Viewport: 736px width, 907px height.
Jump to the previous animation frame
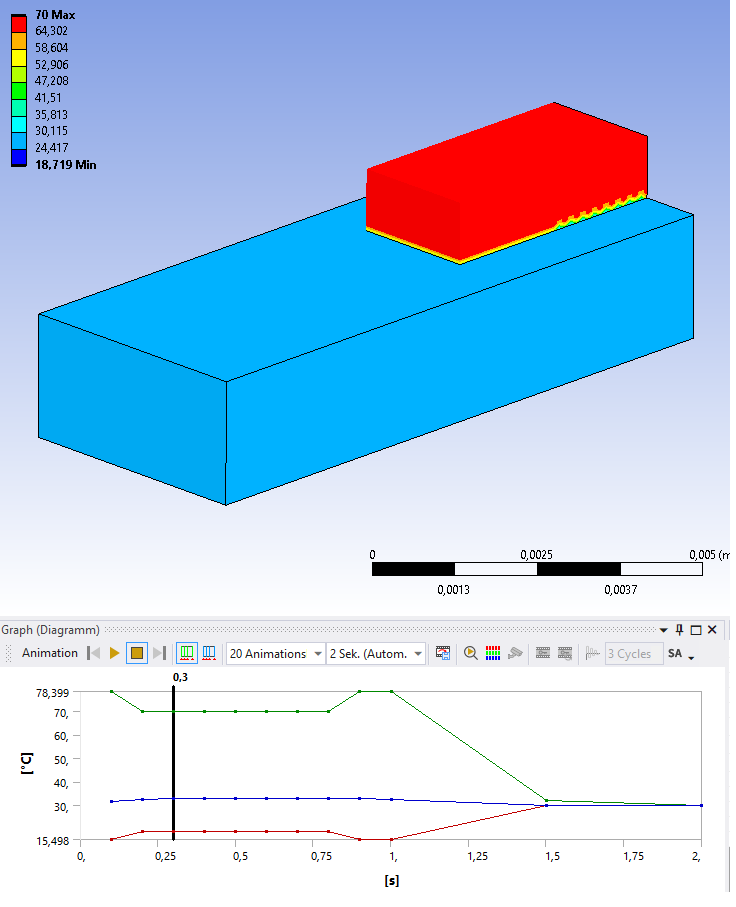tap(94, 654)
